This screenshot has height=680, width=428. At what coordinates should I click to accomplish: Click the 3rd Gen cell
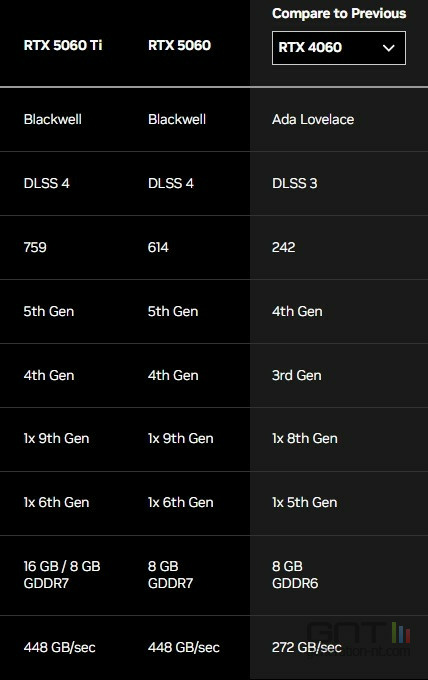297,375
